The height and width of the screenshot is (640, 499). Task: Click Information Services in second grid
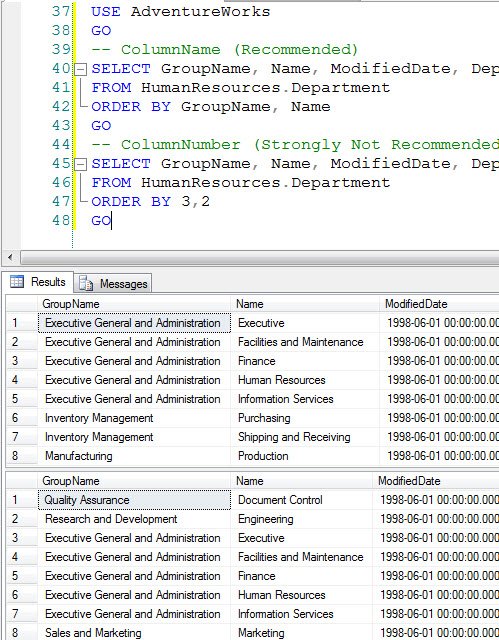pos(302,614)
